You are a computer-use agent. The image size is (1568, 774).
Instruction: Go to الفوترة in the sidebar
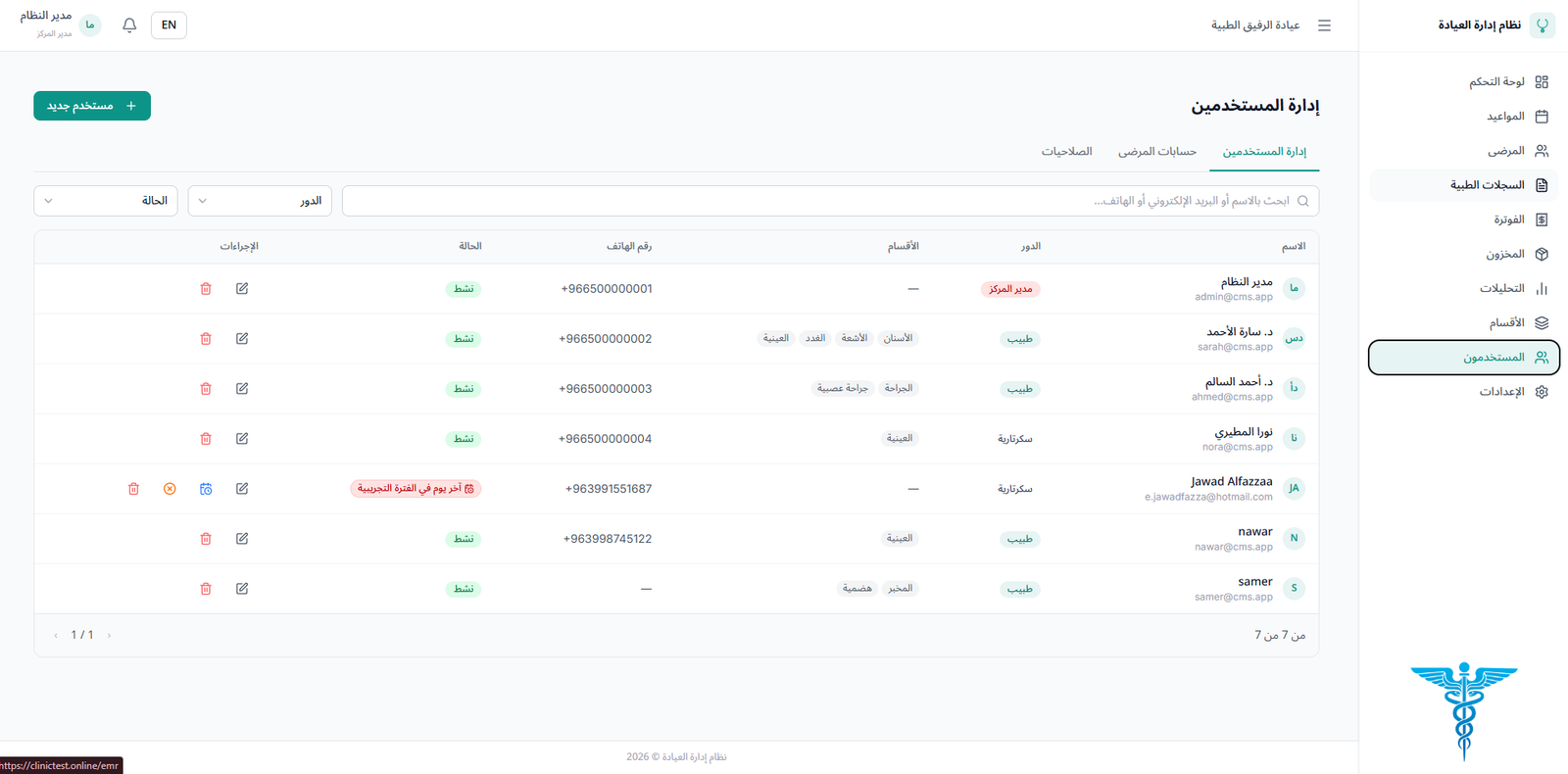pos(1508,219)
